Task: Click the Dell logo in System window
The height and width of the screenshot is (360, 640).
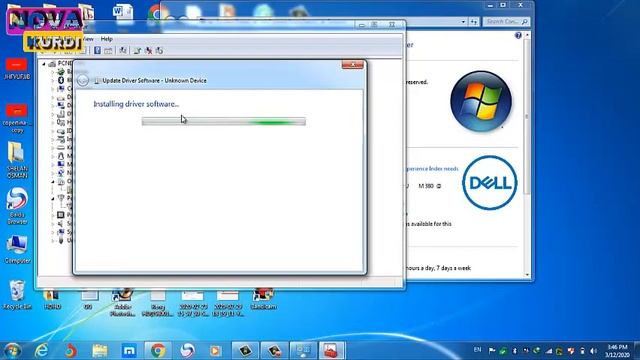Action: 490,182
